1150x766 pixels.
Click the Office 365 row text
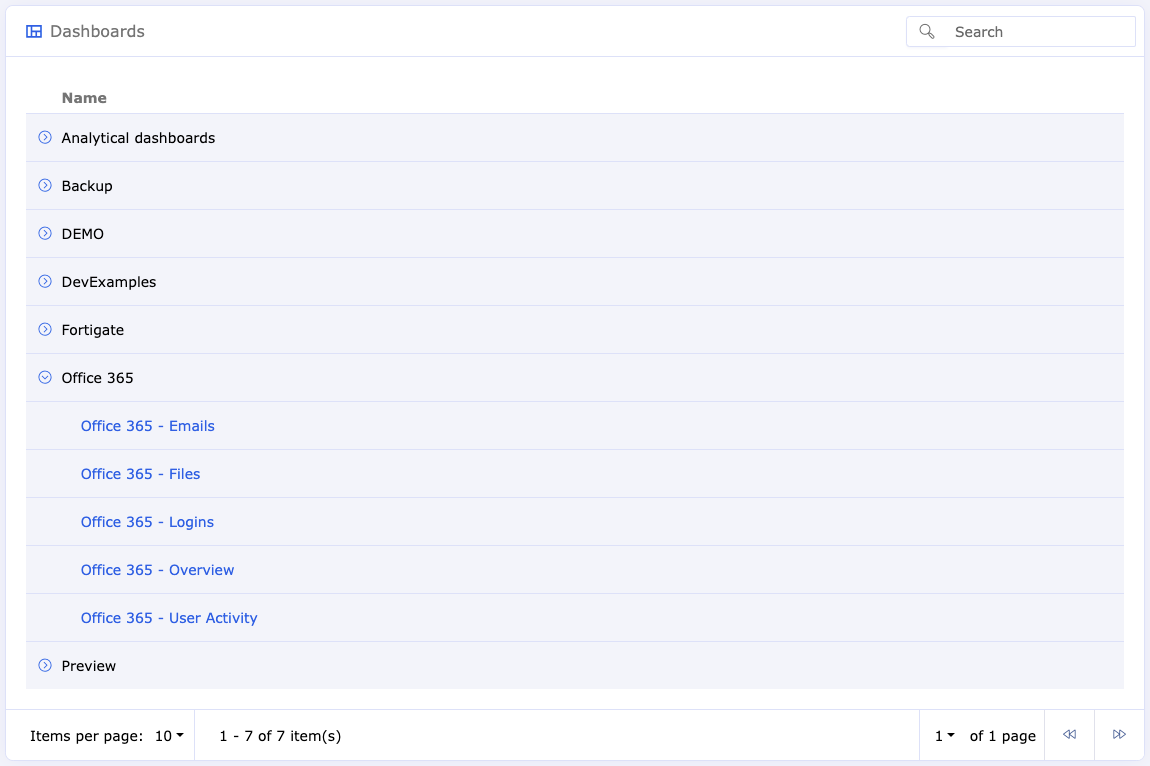98,378
